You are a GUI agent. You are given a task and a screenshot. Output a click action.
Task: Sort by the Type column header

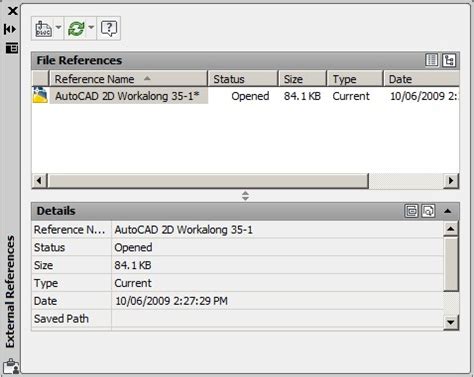(x=355, y=79)
